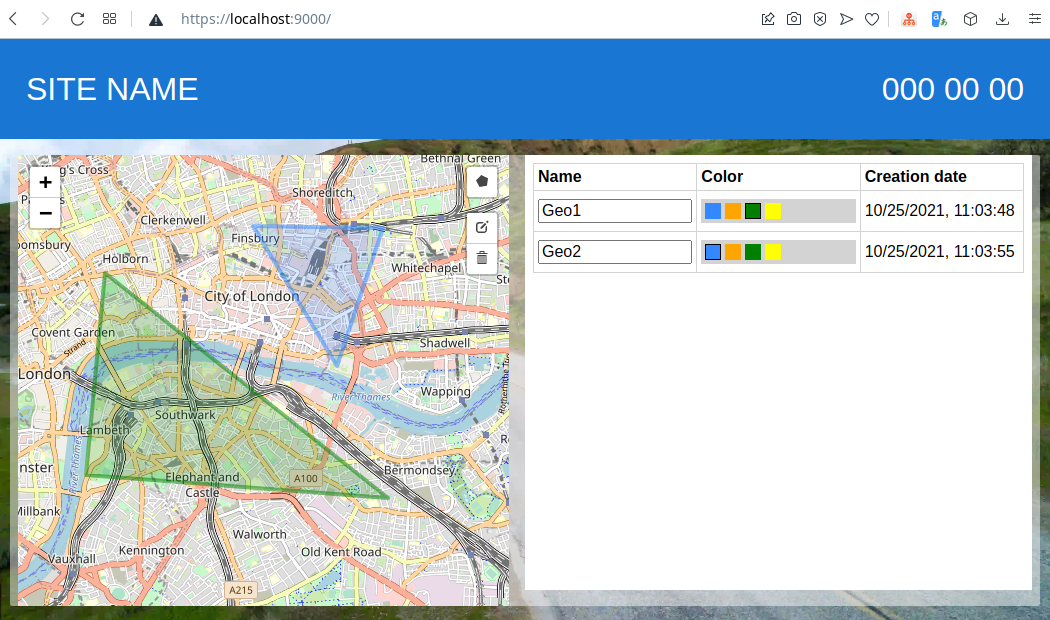Select the polygon drawing tool on the map
The image size is (1050, 620).
pyautogui.click(x=481, y=183)
